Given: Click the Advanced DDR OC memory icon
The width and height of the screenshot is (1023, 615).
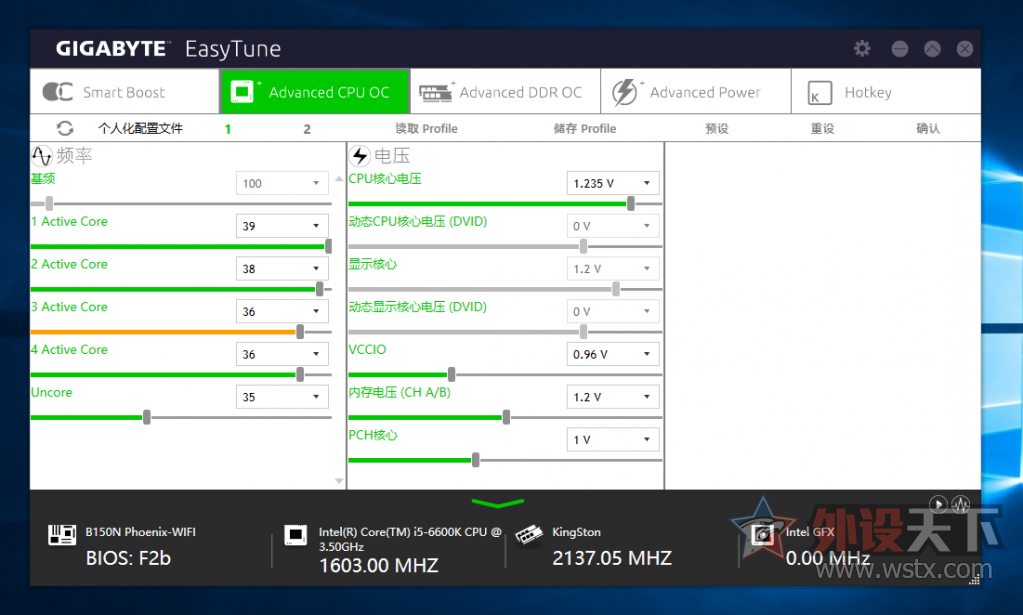Looking at the screenshot, I should pos(435,93).
